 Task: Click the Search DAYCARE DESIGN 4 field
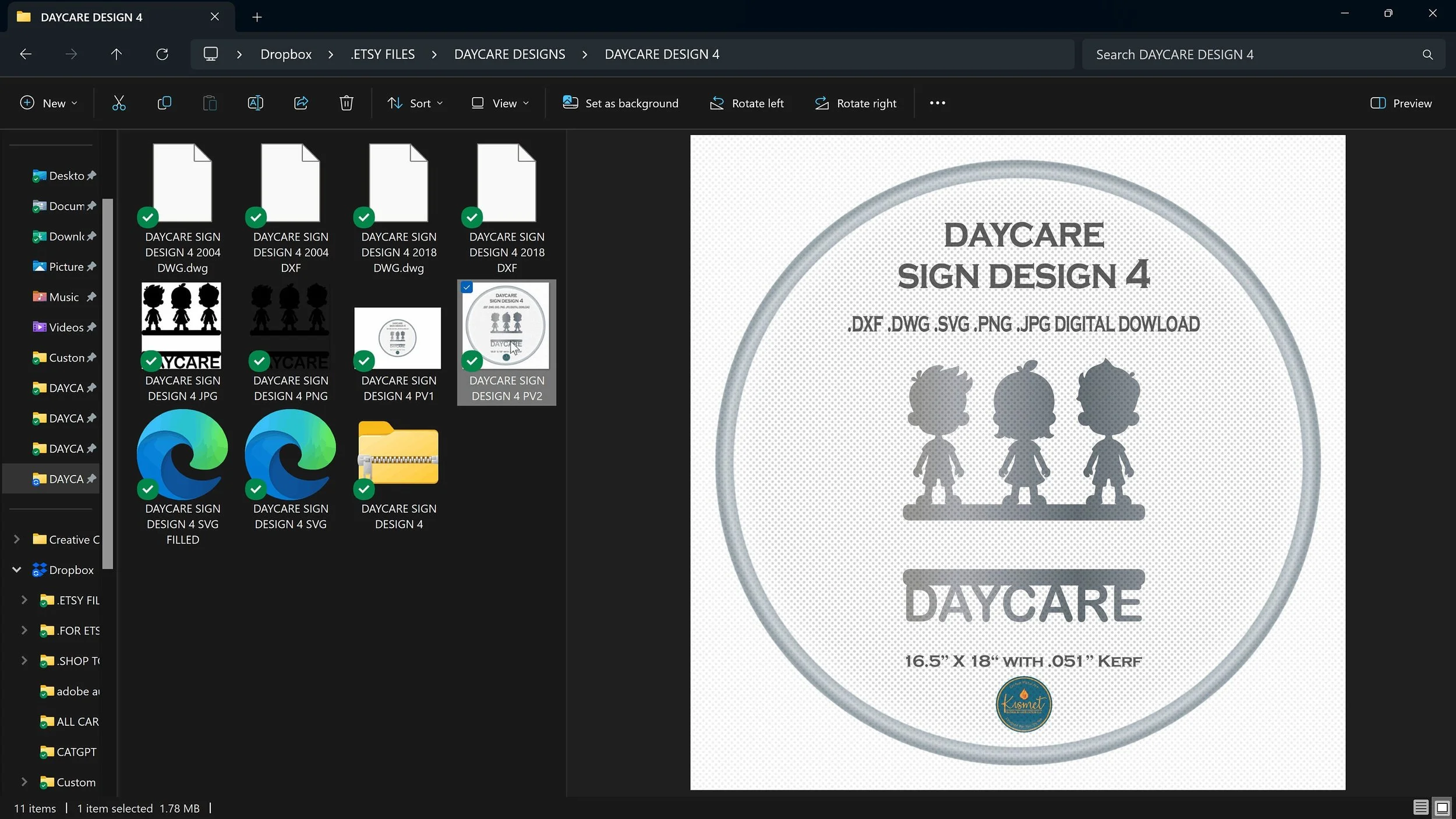point(1252,54)
